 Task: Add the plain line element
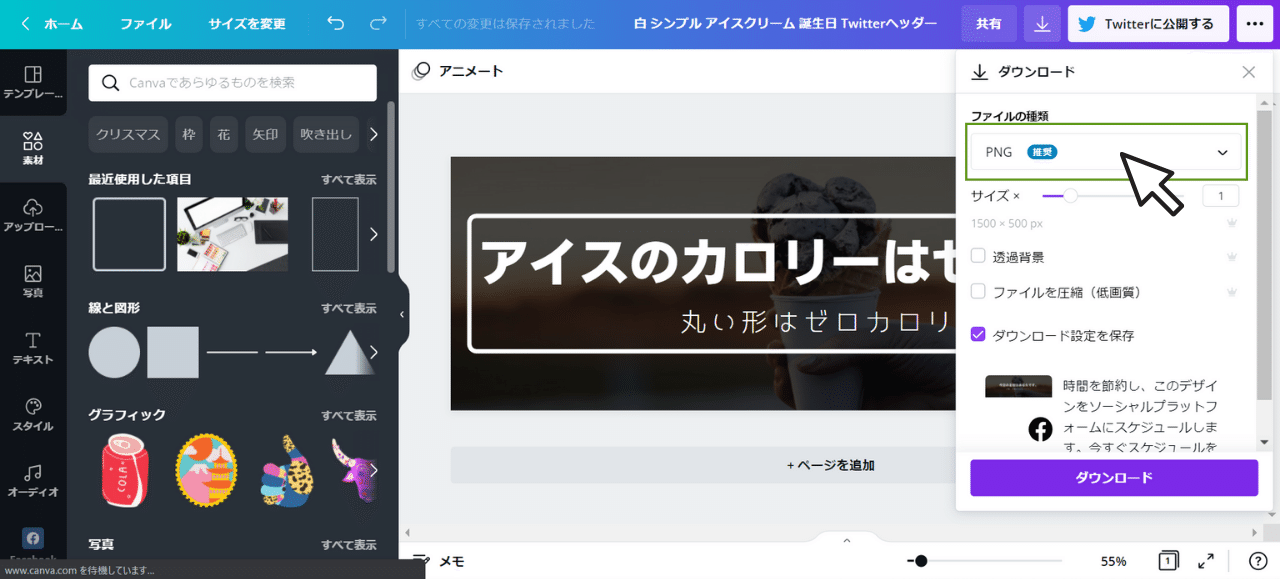(x=232, y=352)
